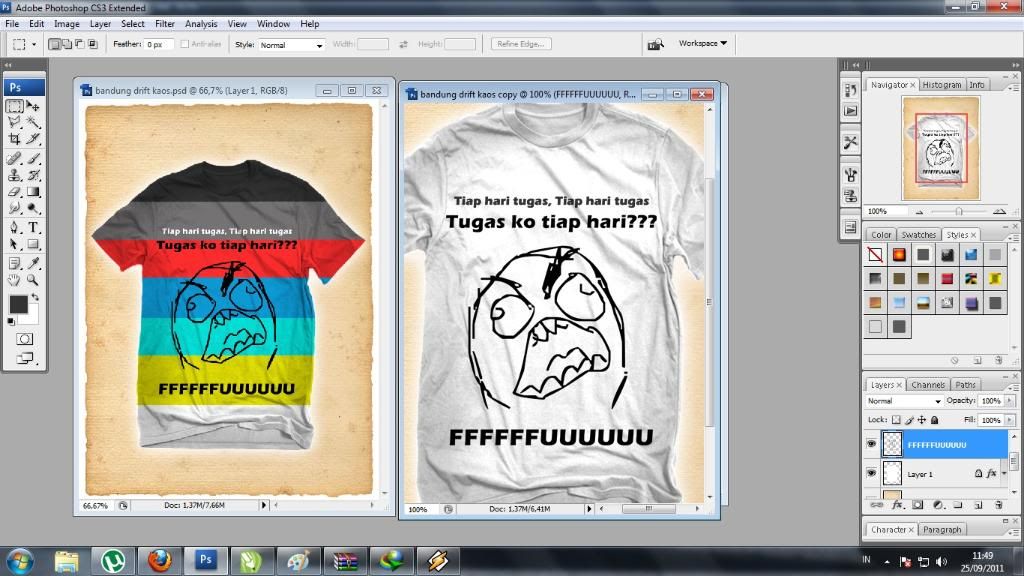Select the Lasso tool

[x=14, y=122]
